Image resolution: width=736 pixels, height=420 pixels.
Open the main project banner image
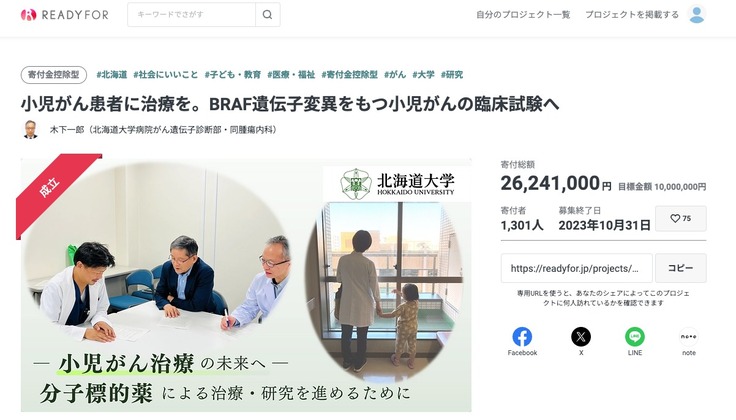pyautogui.click(x=246, y=285)
